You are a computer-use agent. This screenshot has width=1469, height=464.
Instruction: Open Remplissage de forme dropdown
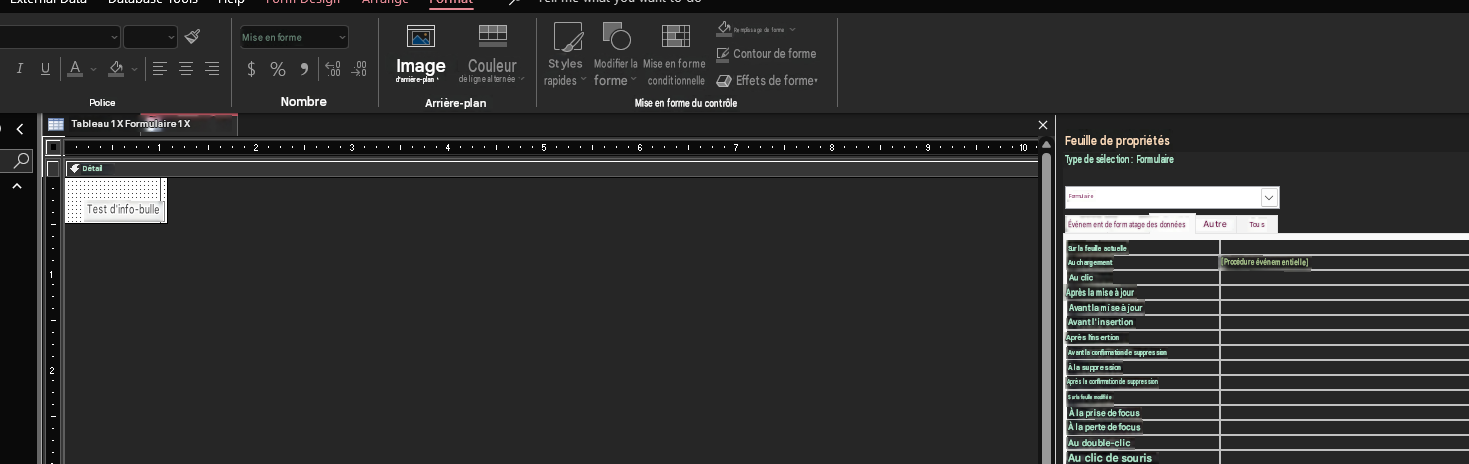[757, 29]
